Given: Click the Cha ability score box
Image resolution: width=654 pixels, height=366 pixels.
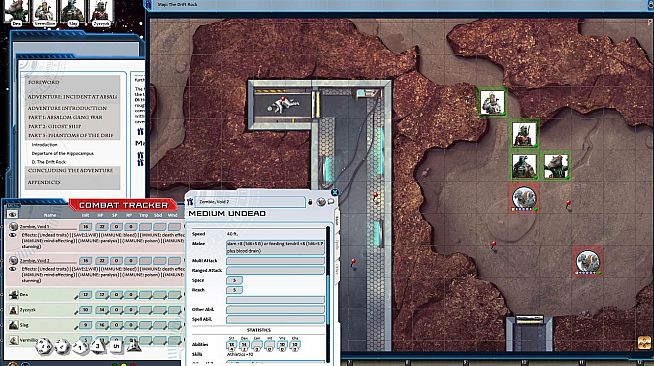Looking at the screenshot, I should click(295, 345).
